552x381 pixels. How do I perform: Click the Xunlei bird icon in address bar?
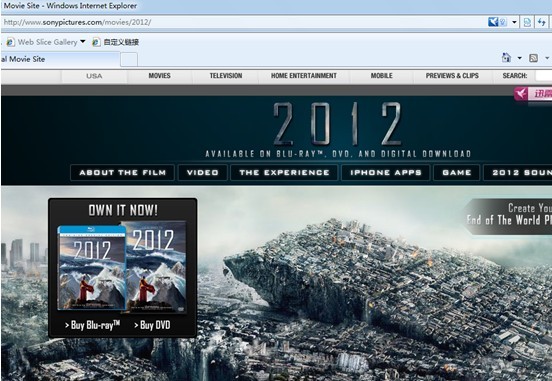pyautogui.click(x=493, y=22)
